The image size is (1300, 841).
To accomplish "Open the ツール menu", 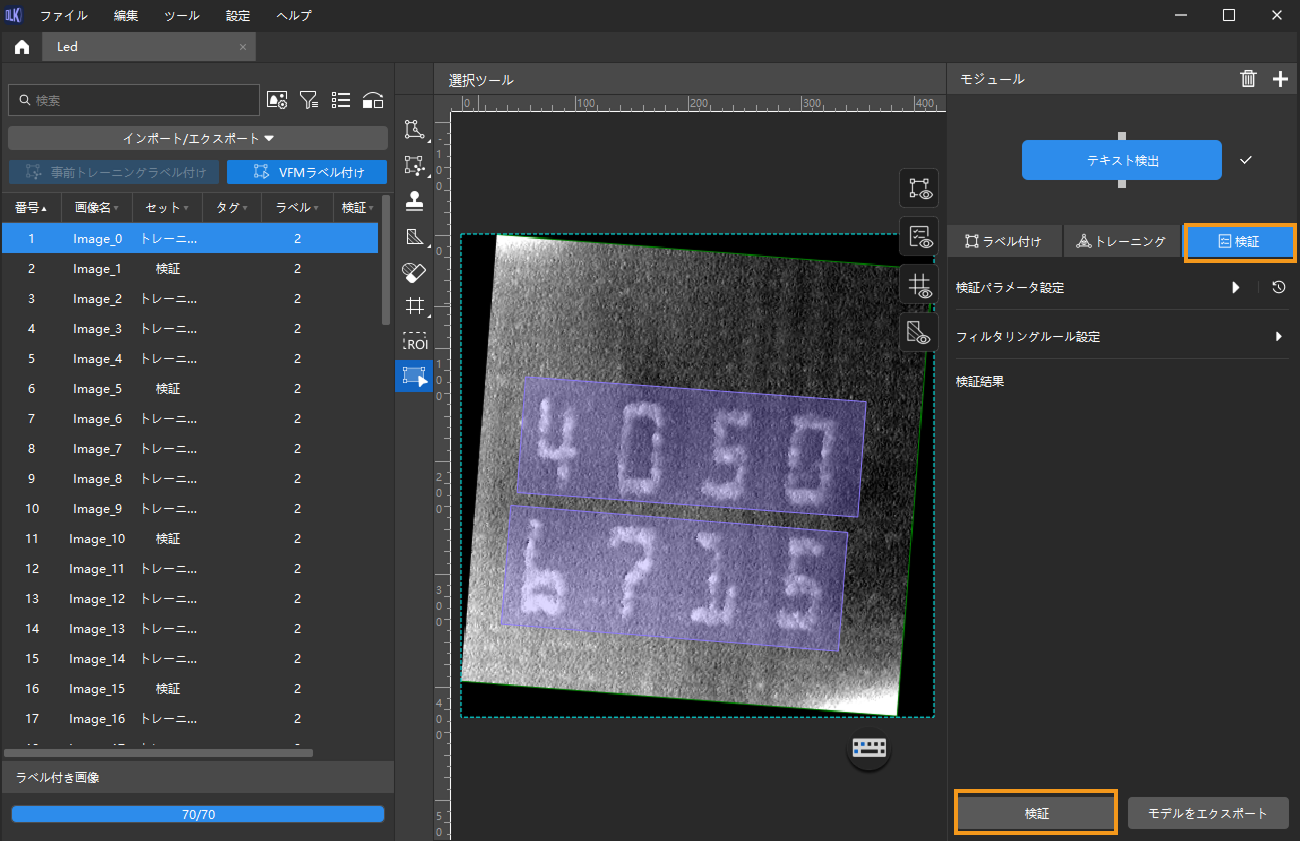I will pos(181,15).
